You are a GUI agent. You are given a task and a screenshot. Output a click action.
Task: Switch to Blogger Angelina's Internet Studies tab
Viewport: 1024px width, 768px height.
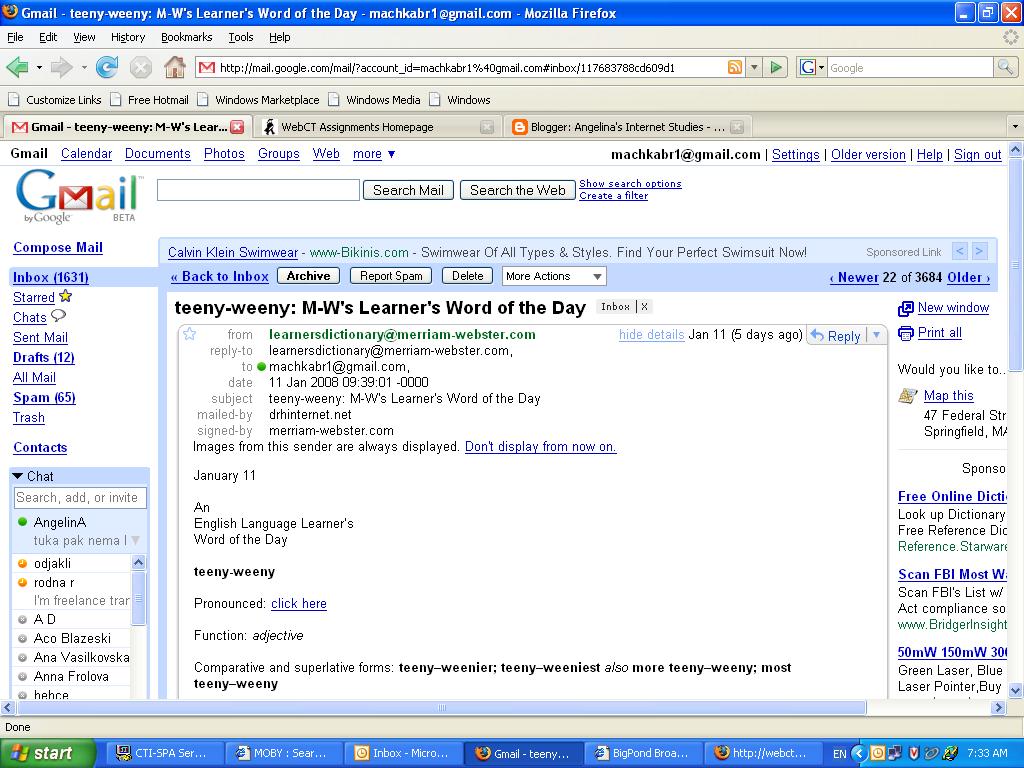(x=628, y=127)
